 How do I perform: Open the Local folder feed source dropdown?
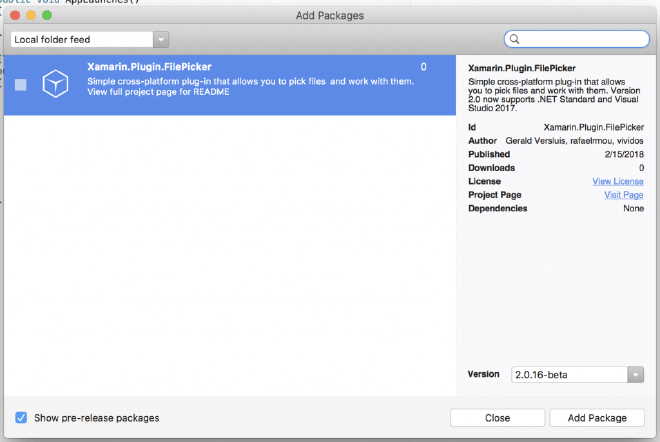pos(90,40)
